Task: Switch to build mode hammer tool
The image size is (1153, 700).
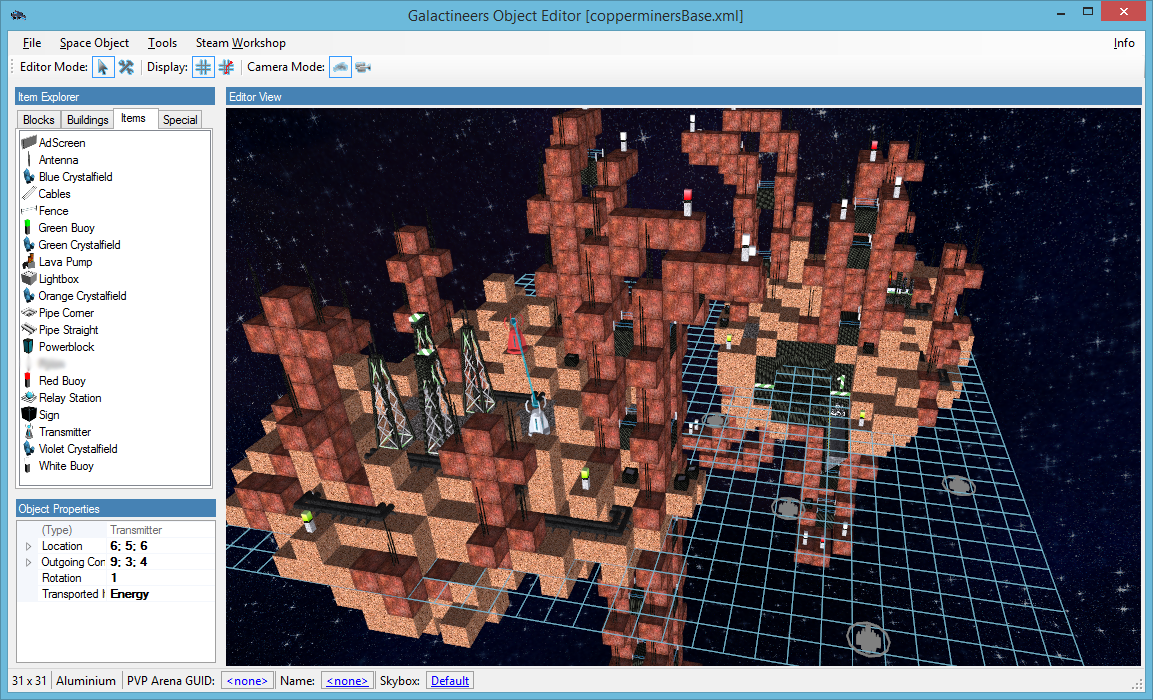Action: point(126,67)
